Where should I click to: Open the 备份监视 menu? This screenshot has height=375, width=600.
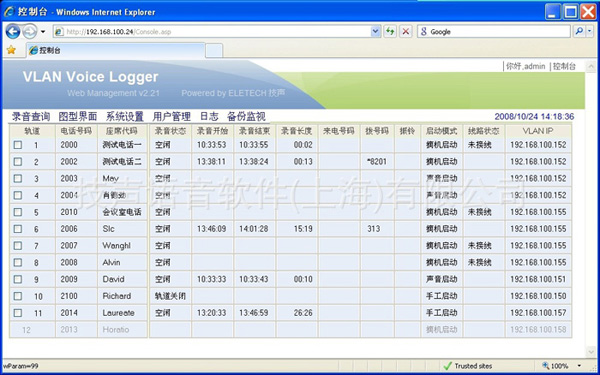tap(246, 116)
